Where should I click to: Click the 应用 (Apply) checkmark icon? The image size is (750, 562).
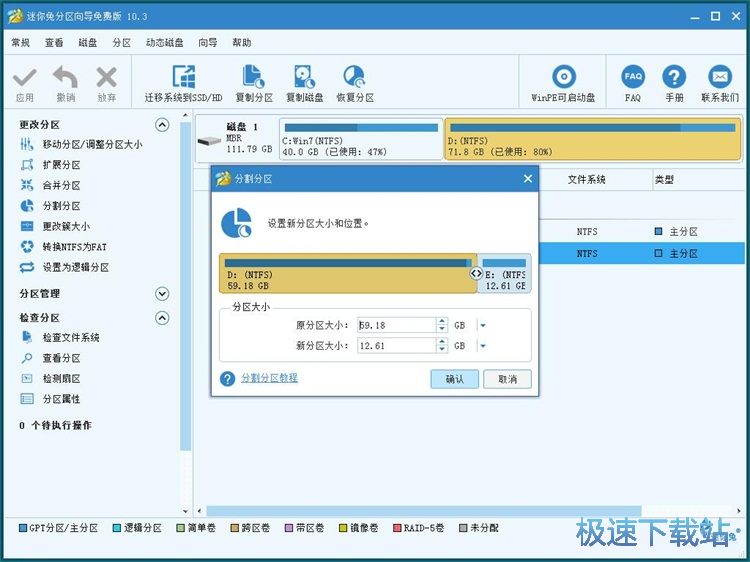(x=24, y=78)
